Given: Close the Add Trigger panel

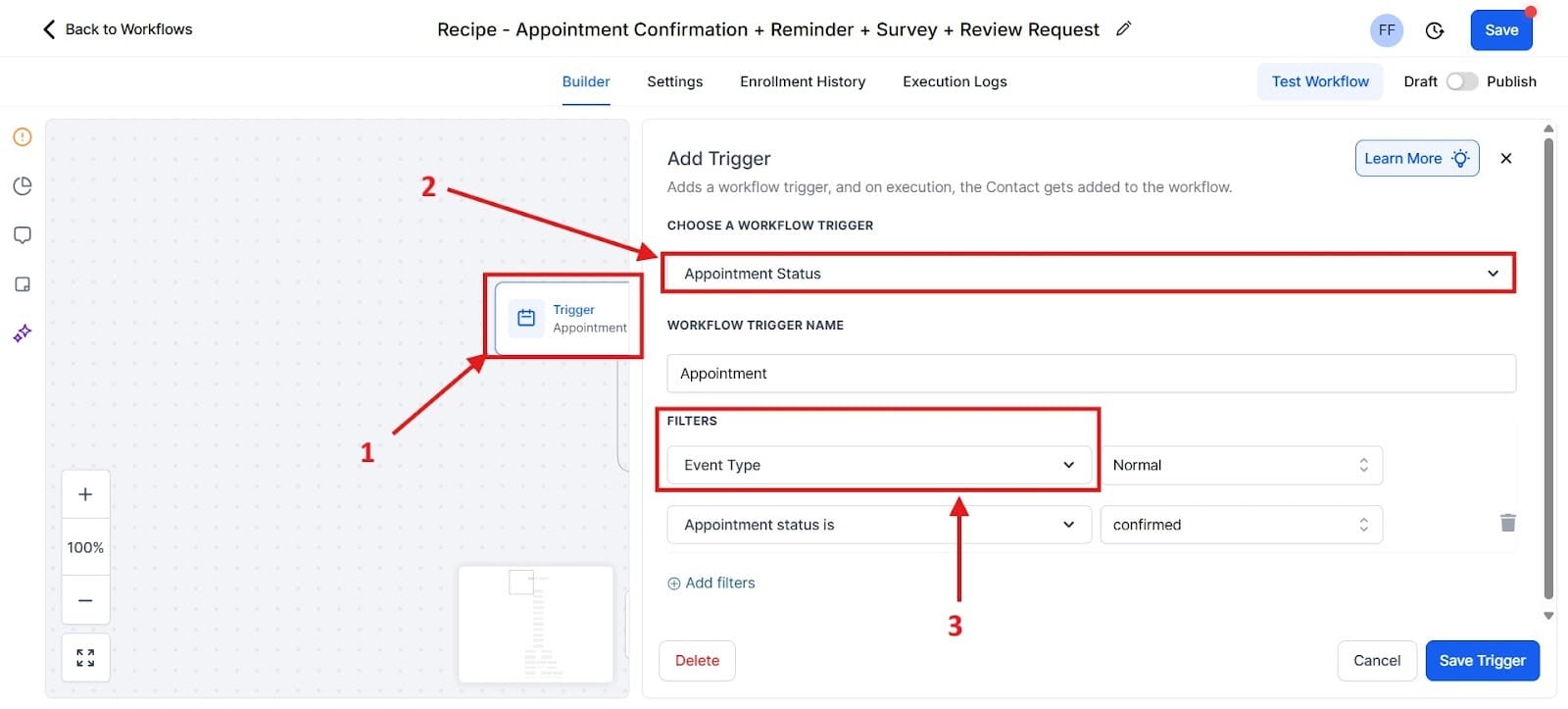Looking at the screenshot, I should 1506,159.
